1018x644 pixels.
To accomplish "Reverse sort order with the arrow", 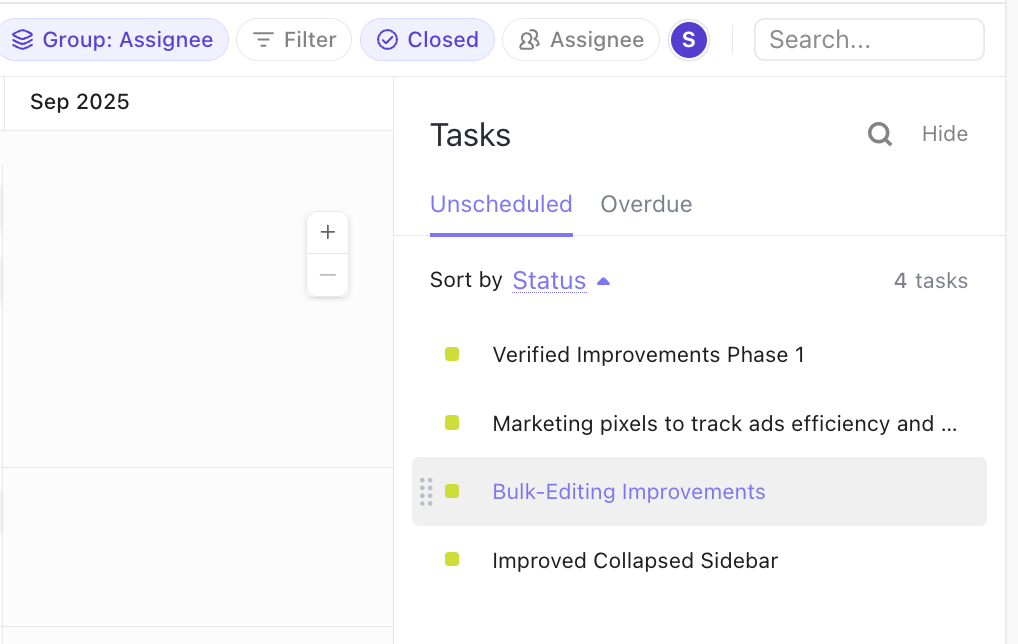I will [x=603, y=281].
